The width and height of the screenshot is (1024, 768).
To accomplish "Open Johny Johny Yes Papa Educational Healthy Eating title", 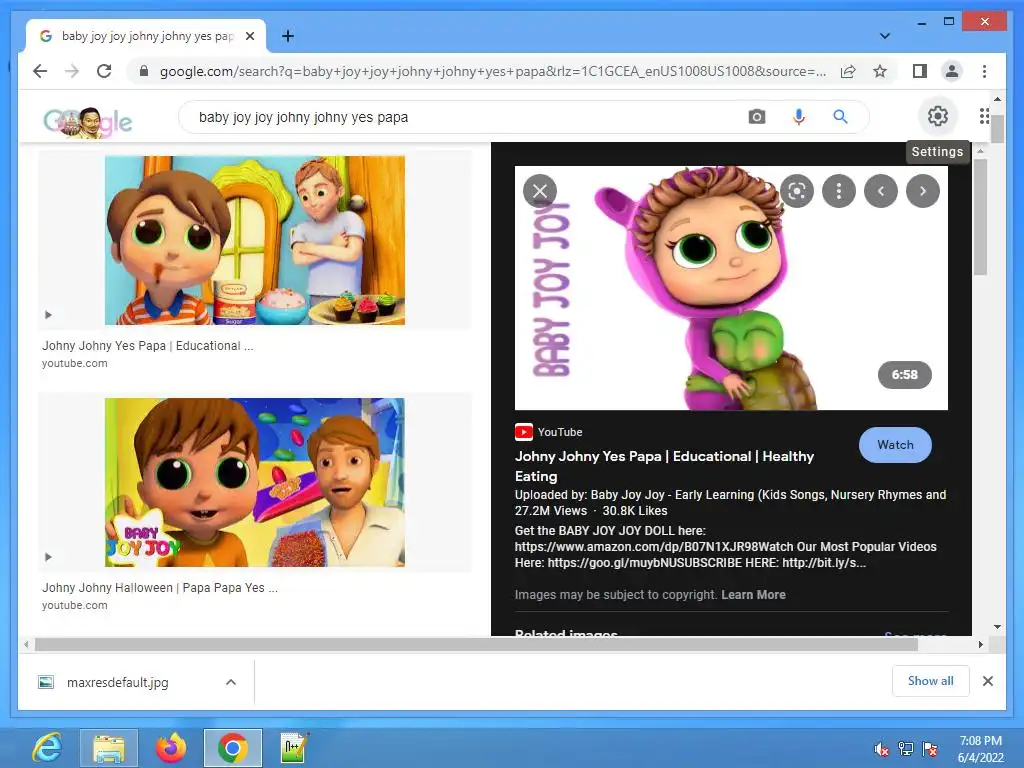I will (664, 466).
